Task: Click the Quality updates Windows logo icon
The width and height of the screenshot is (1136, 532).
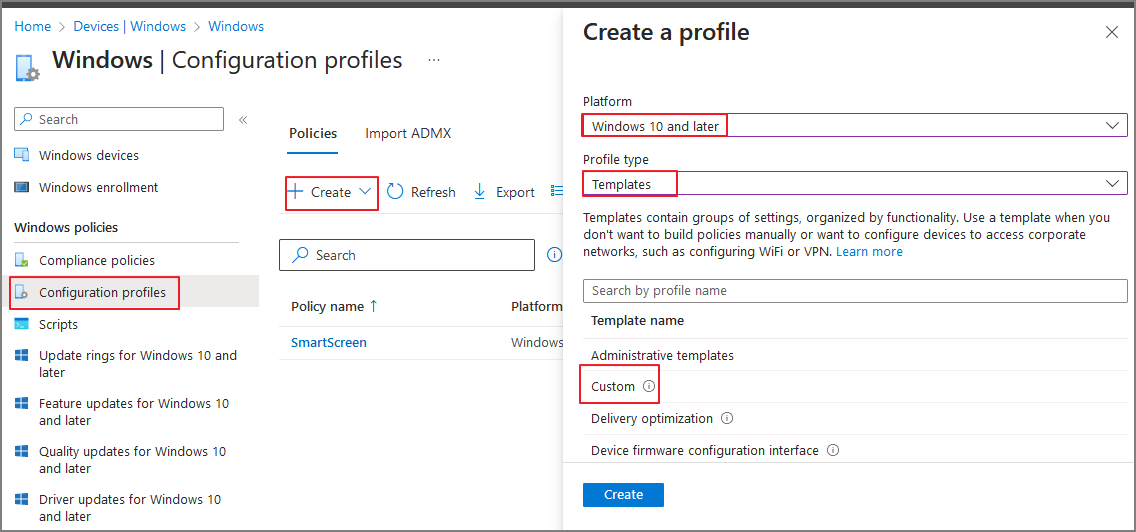Action: tap(22, 452)
